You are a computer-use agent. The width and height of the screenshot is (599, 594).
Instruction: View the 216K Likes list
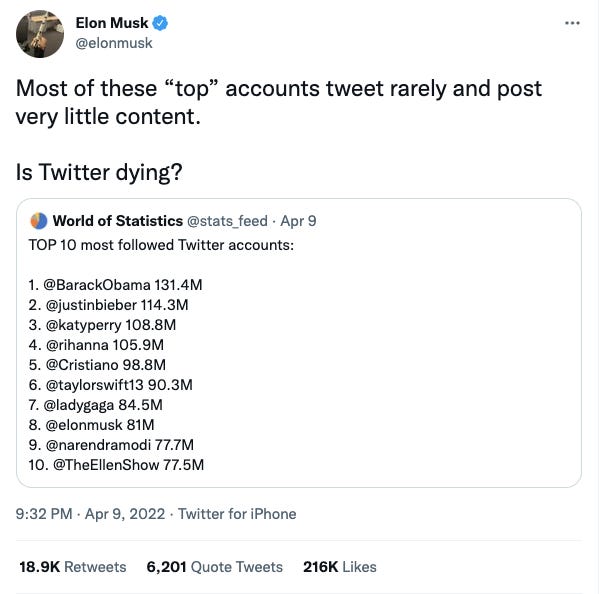[340, 567]
